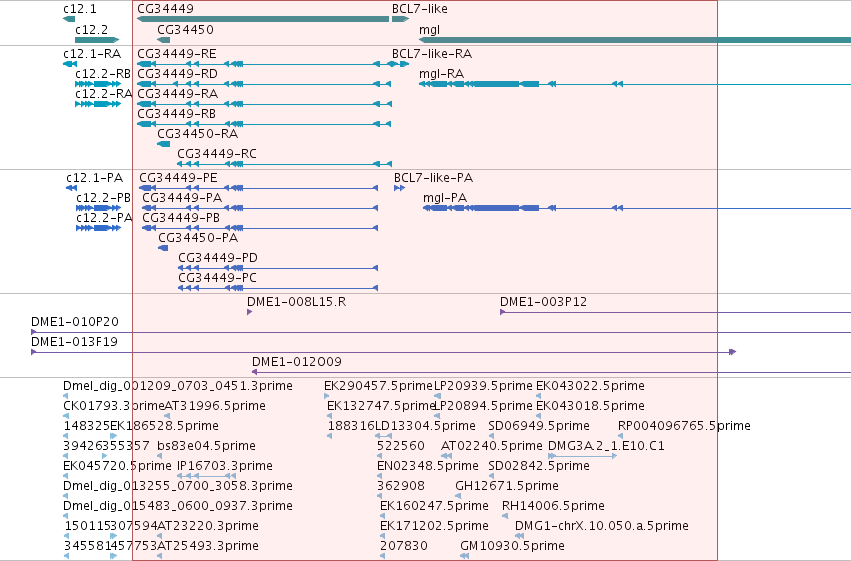851x561 pixels.
Task: Click the RP004096765.5prime EST label
Action: tap(684, 426)
